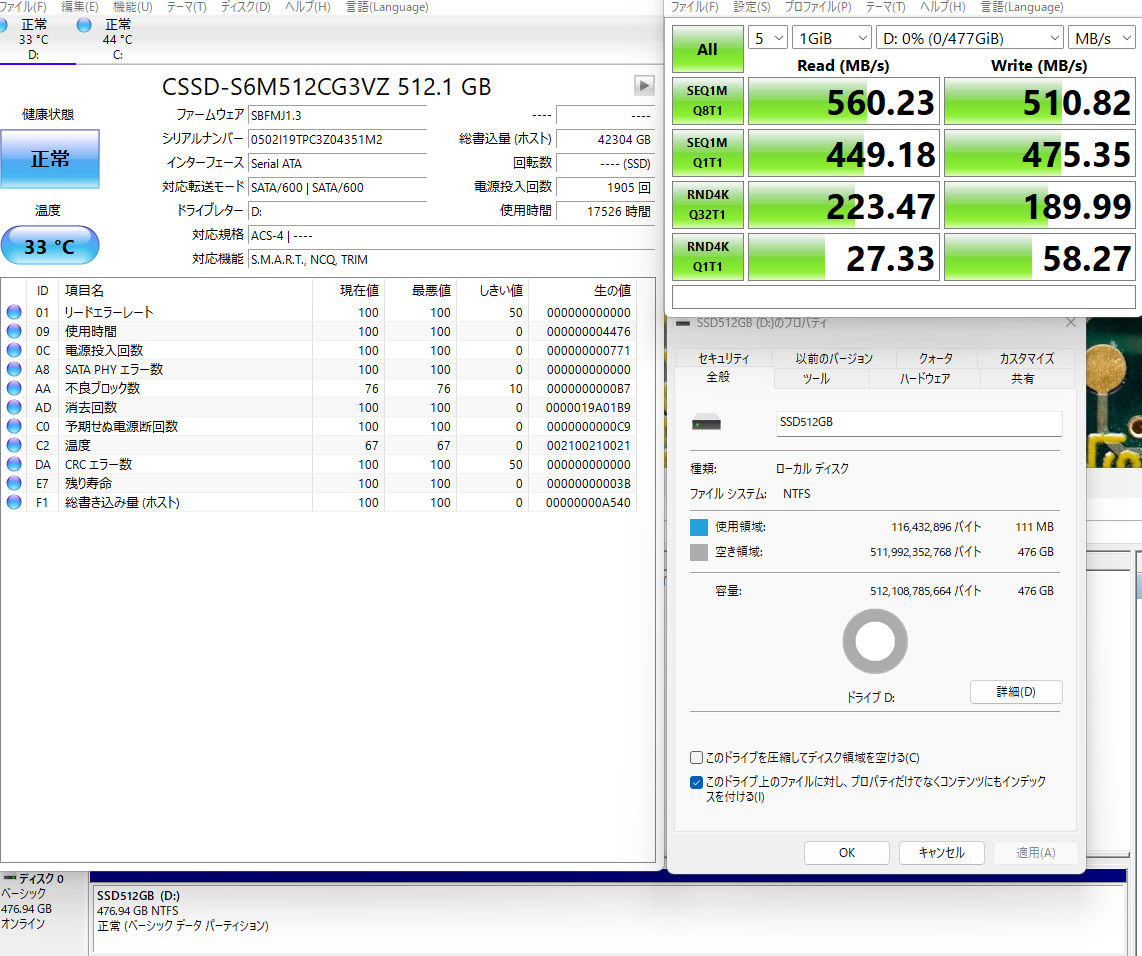
Task: Click the 詳細(D) button
Action: 1015,692
